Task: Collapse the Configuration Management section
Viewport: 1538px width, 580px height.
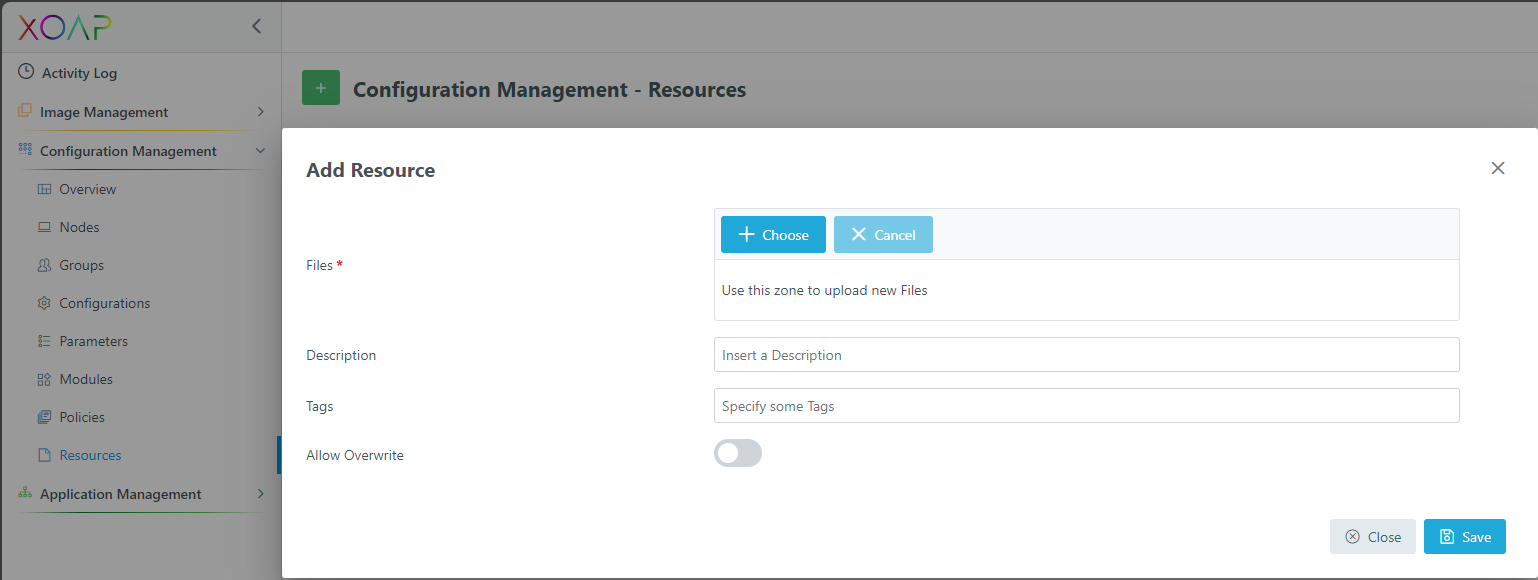Action: point(259,150)
